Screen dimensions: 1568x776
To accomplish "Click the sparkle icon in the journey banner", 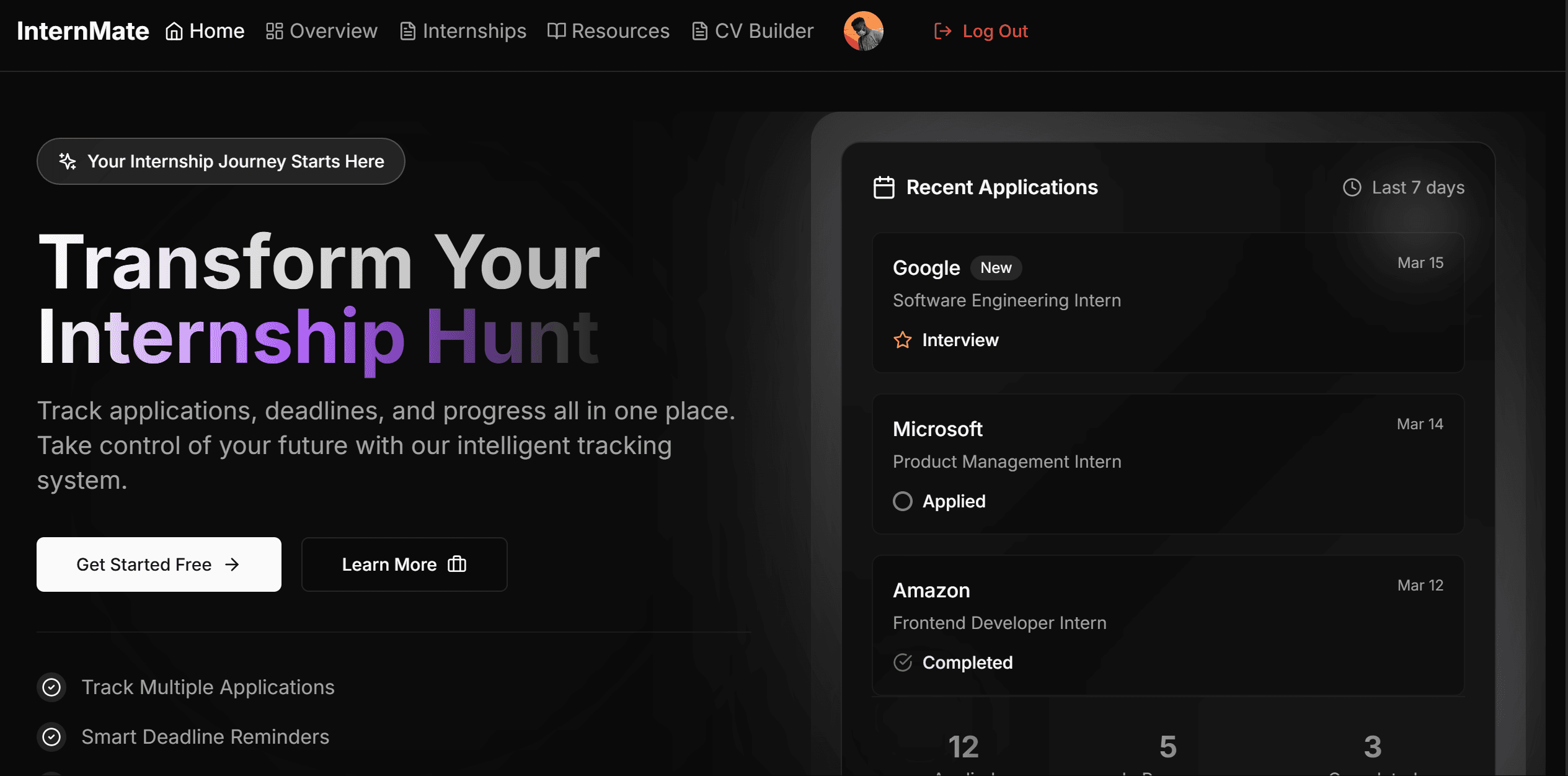I will click(68, 161).
